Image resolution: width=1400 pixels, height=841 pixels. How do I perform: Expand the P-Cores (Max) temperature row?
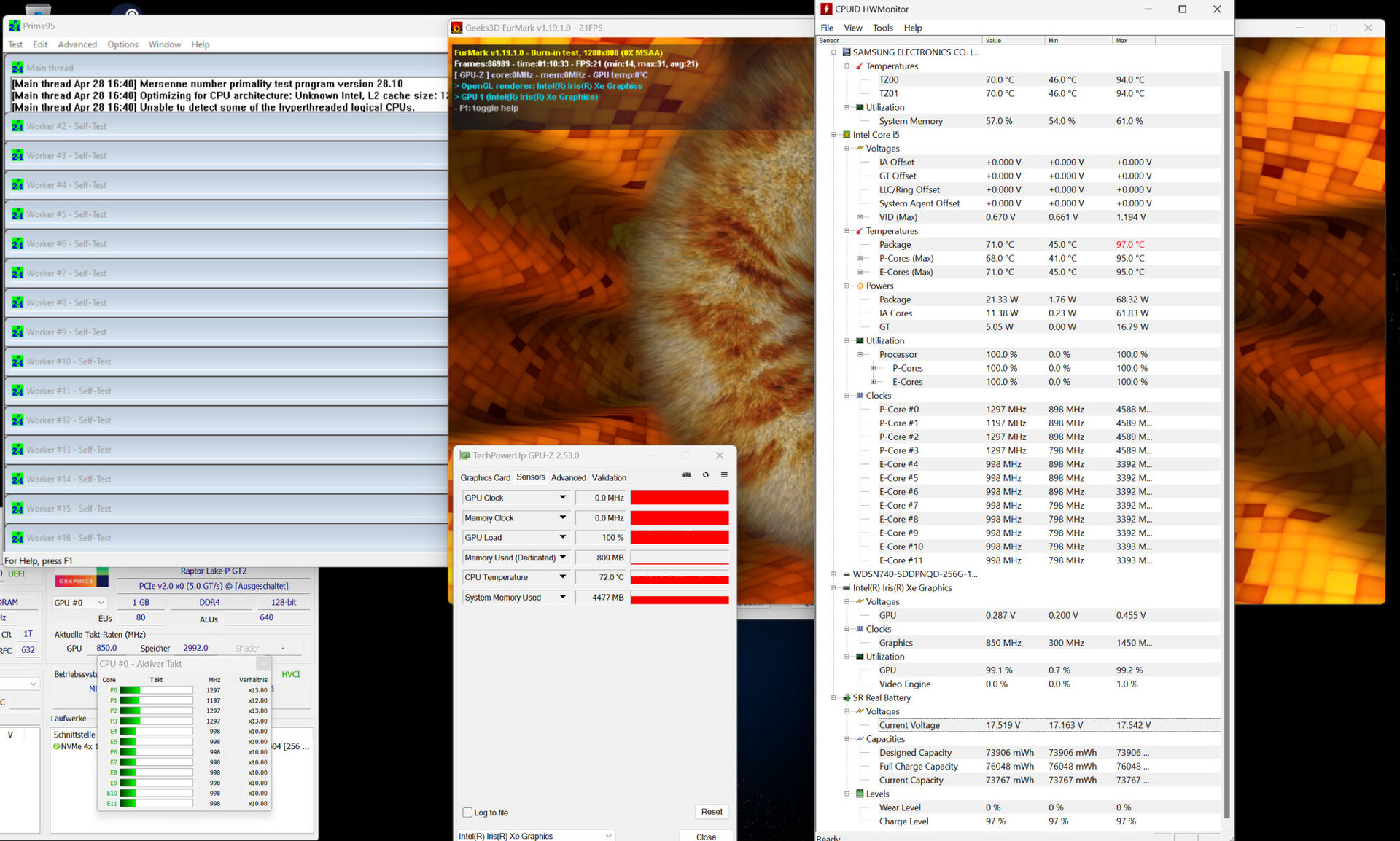point(860,259)
